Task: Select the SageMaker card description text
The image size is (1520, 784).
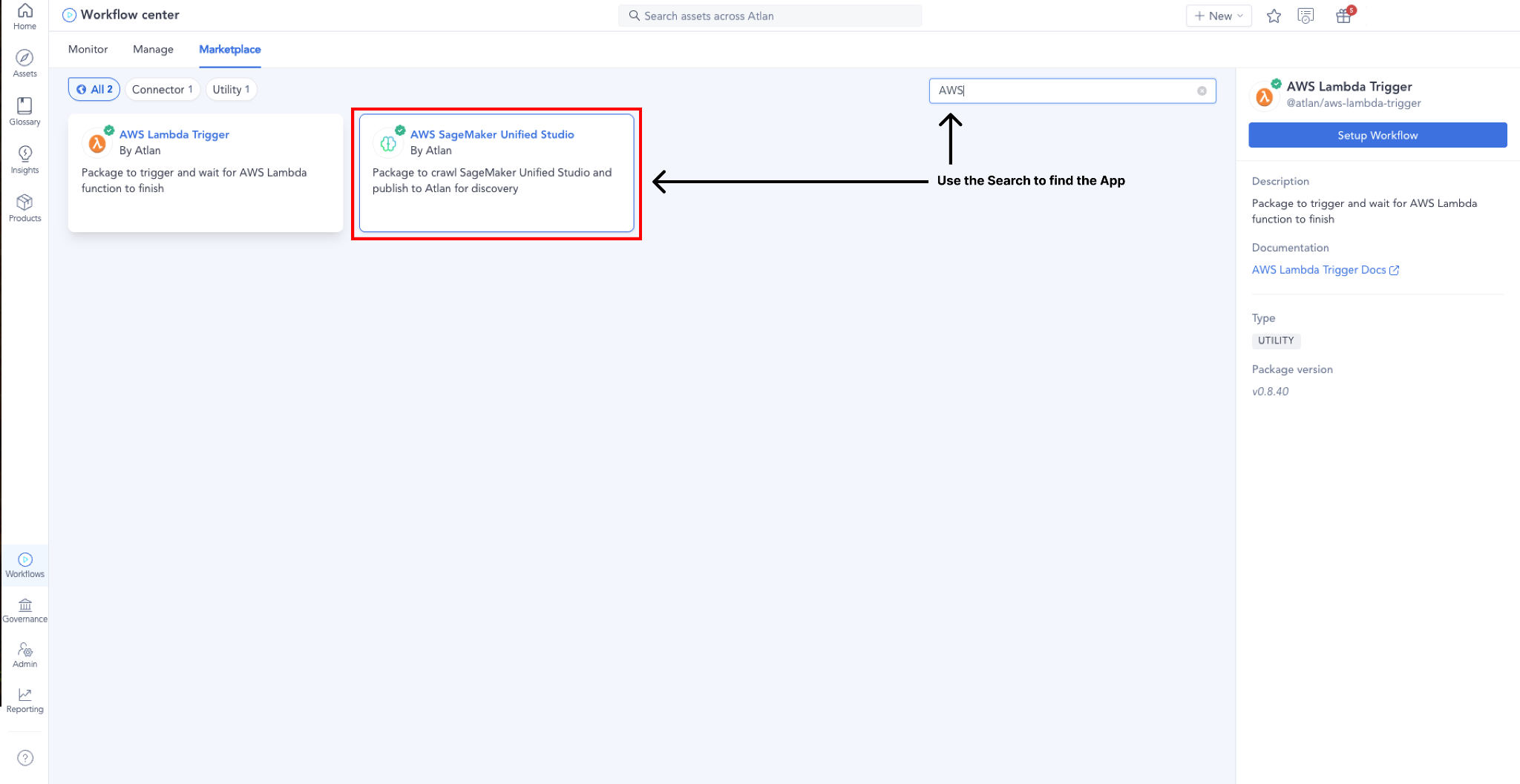Action: tap(492, 180)
